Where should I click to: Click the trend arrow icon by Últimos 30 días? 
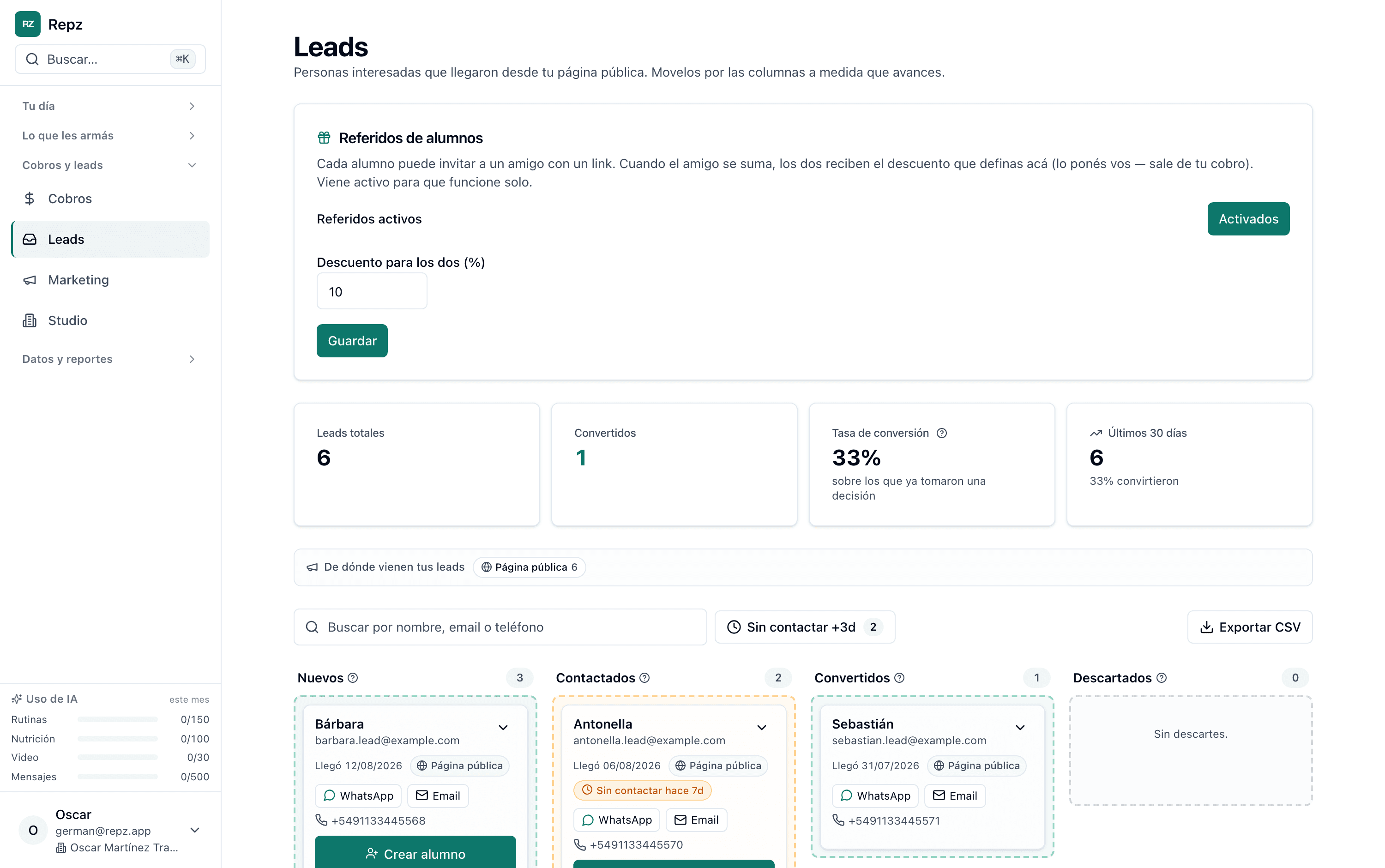pyautogui.click(x=1096, y=433)
